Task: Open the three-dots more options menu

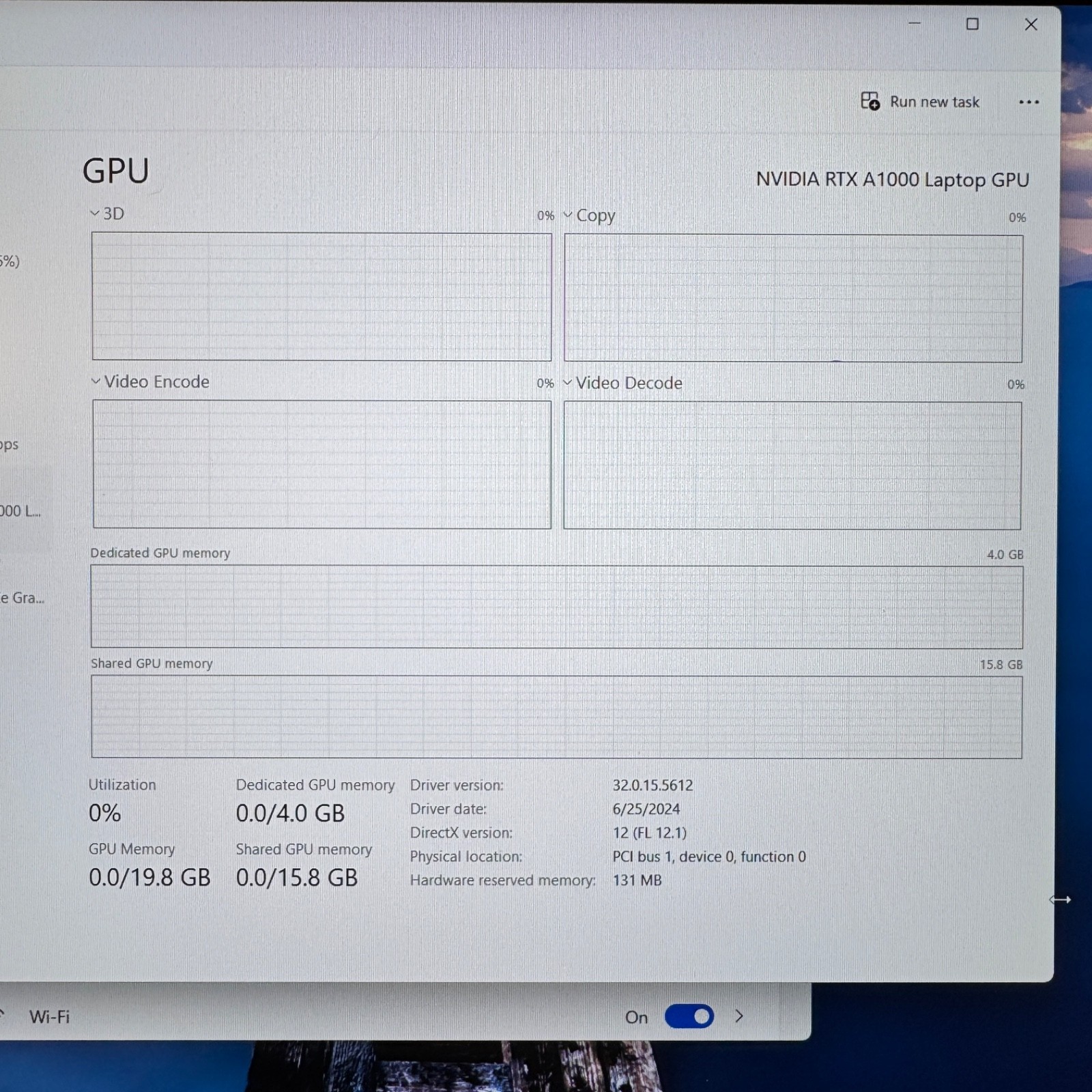Action: point(1029,102)
